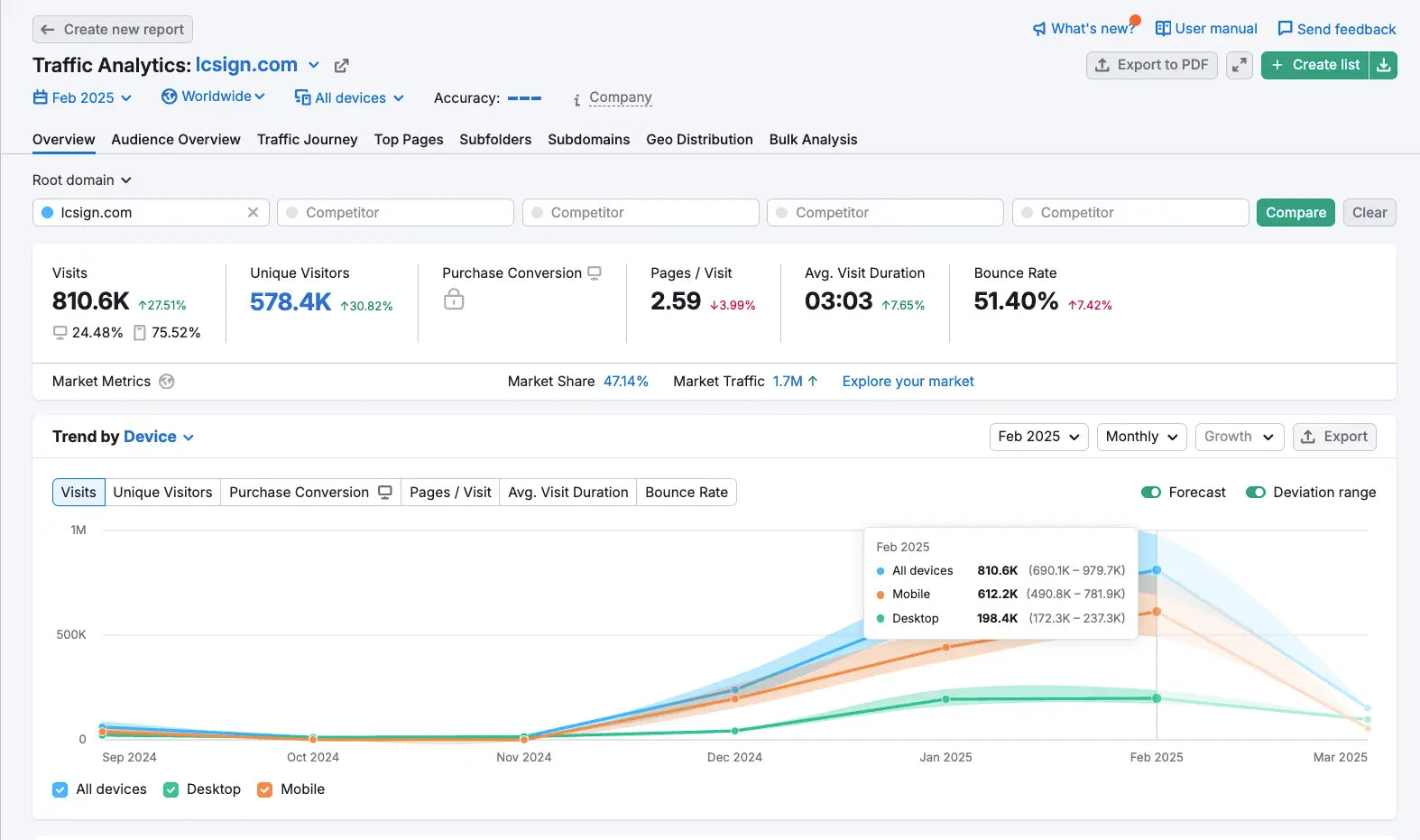1420x840 pixels.
Task: Toggle the Forecast switch
Action: tap(1151, 493)
